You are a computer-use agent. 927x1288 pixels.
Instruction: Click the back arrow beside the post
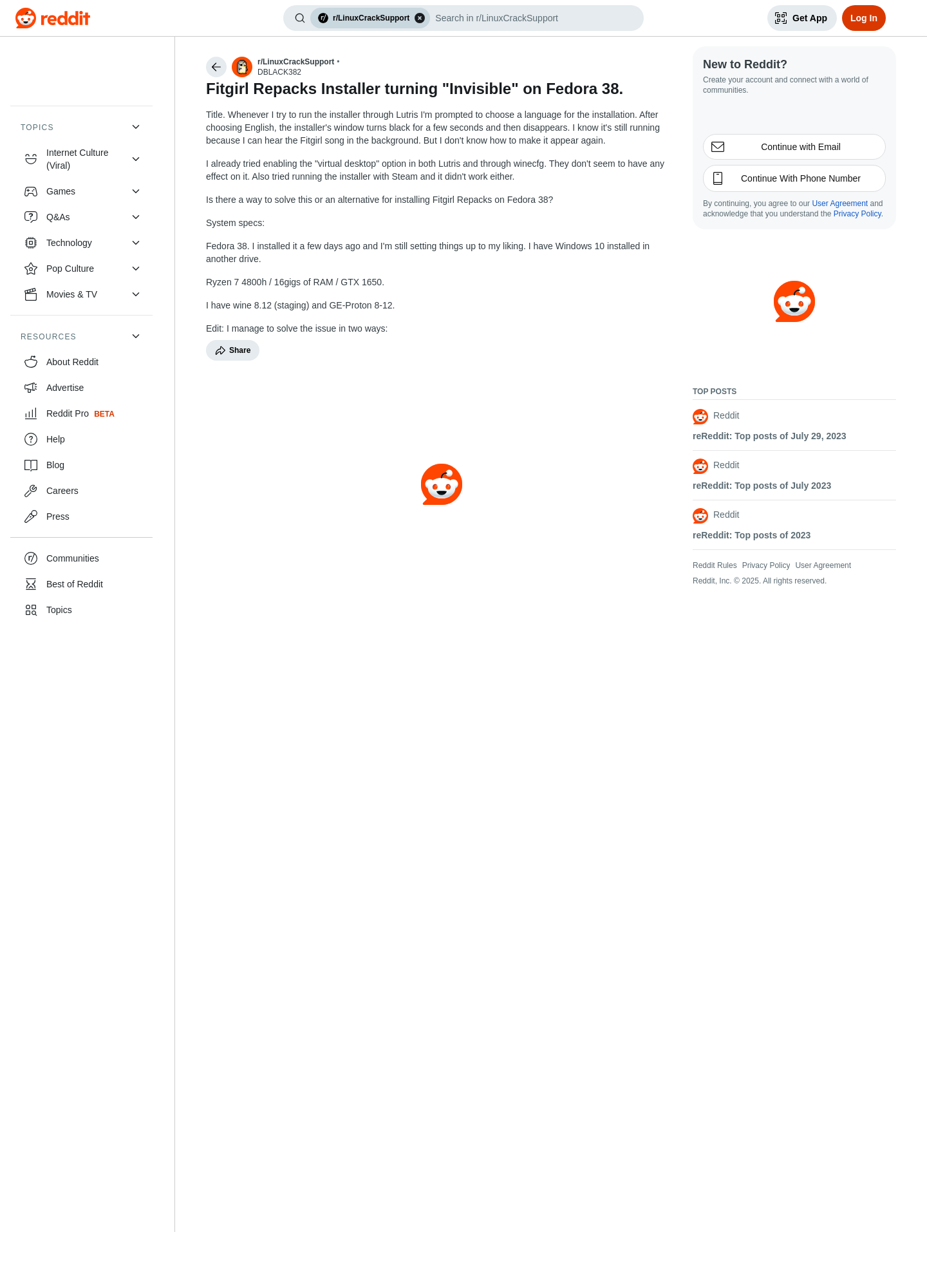coord(216,67)
